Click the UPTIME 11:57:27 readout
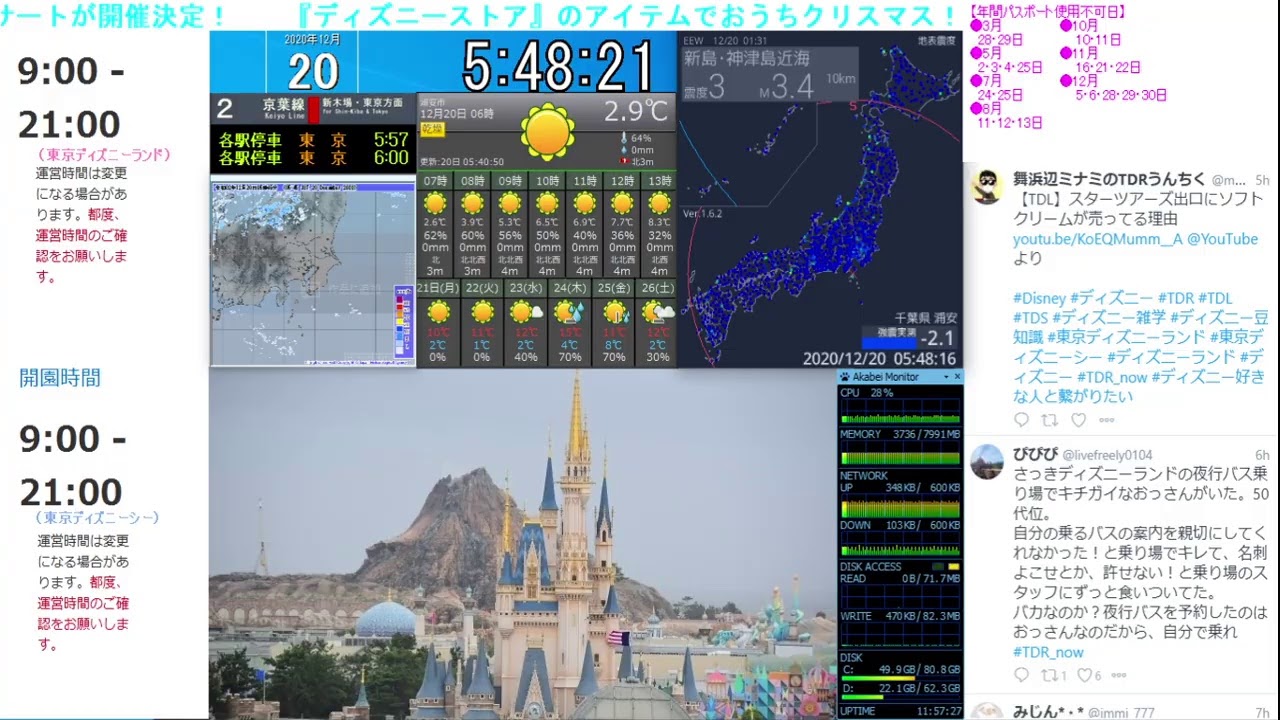The image size is (1280, 720). pyautogui.click(x=901, y=711)
